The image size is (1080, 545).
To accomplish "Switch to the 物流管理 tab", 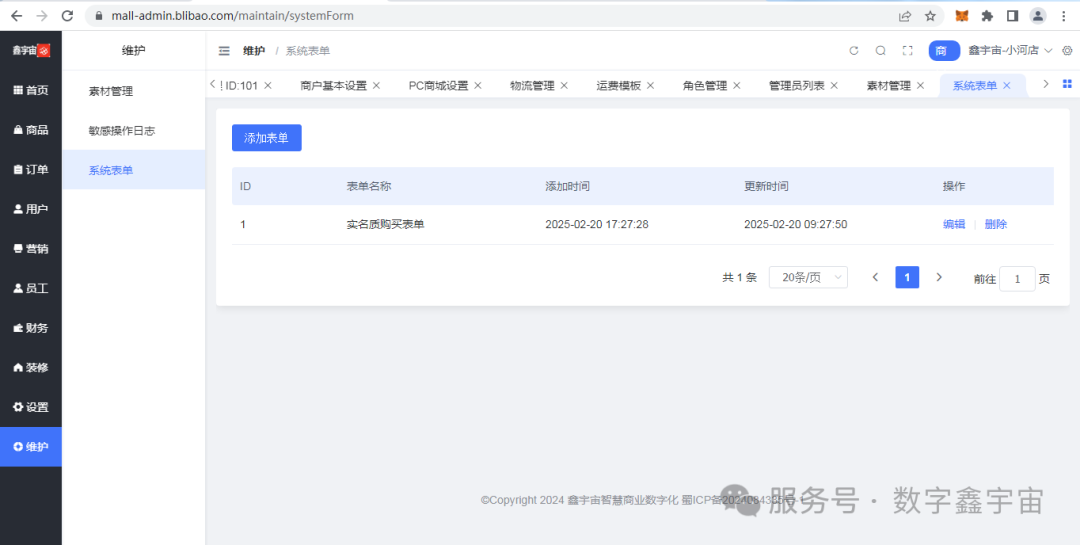I will pos(532,85).
